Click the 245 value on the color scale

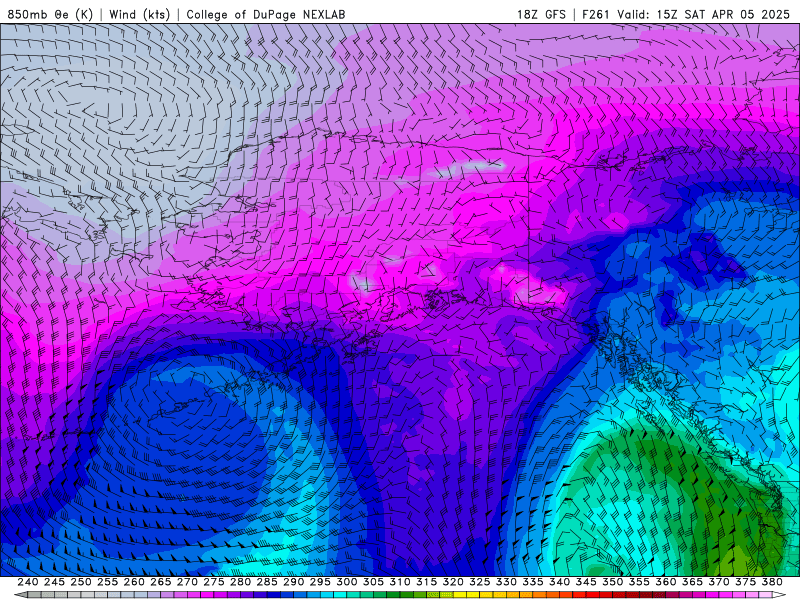click(x=54, y=582)
